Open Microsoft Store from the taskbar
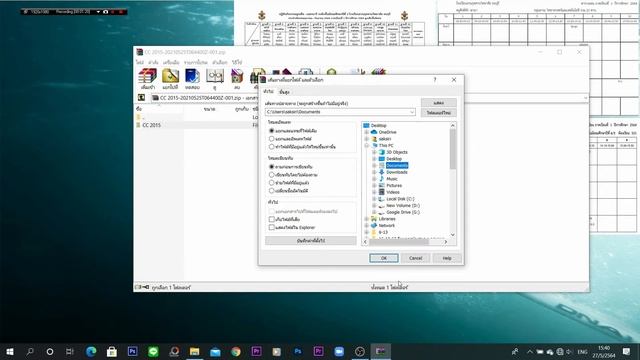The height and width of the screenshot is (360, 640). (x=111, y=351)
